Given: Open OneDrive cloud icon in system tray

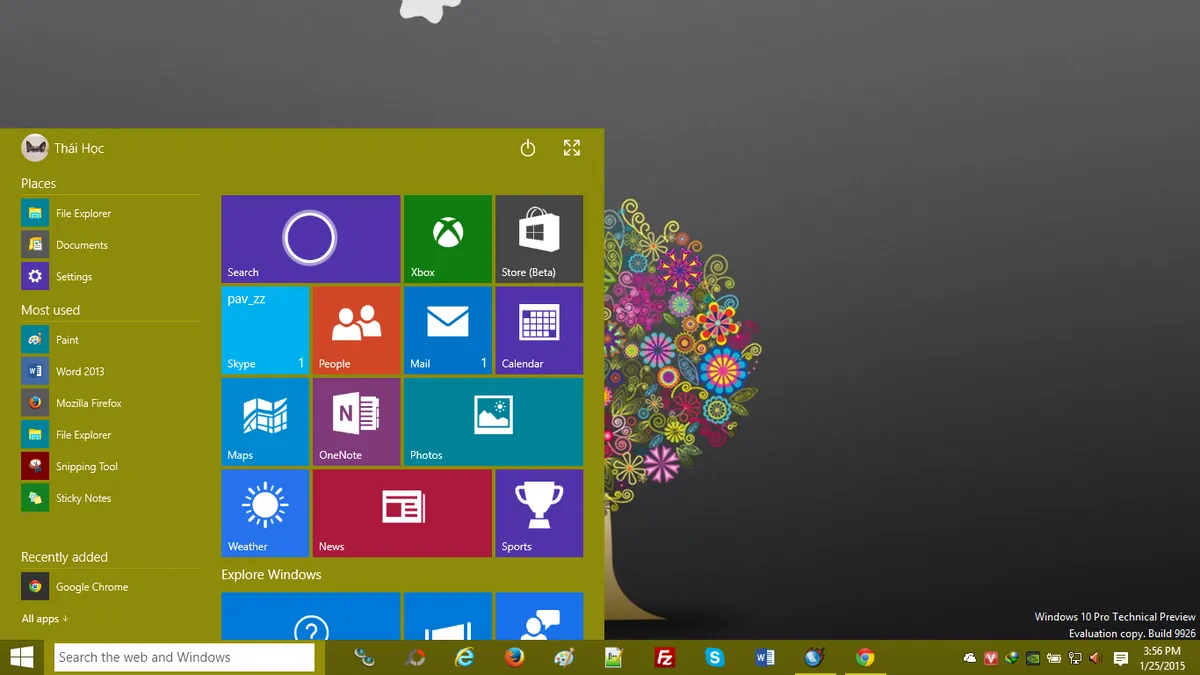Looking at the screenshot, I should (x=969, y=658).
